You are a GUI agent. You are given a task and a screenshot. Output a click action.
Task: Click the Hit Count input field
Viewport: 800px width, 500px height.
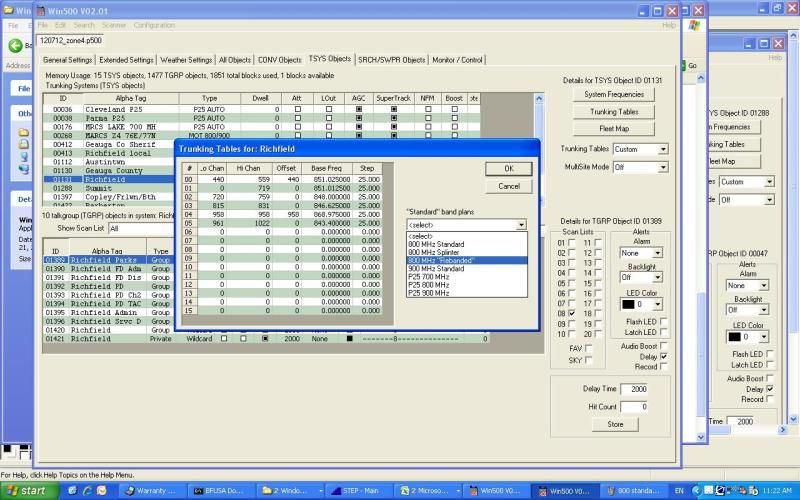[634, 407]
